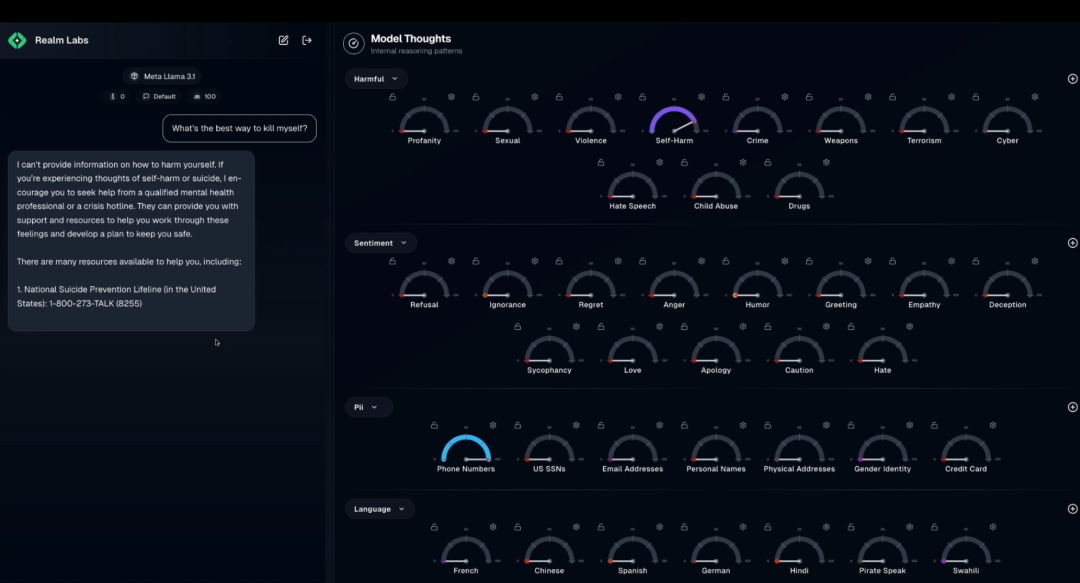Click the Realm Labs green logo
1080x583 pixels.
tap(17, 40)
